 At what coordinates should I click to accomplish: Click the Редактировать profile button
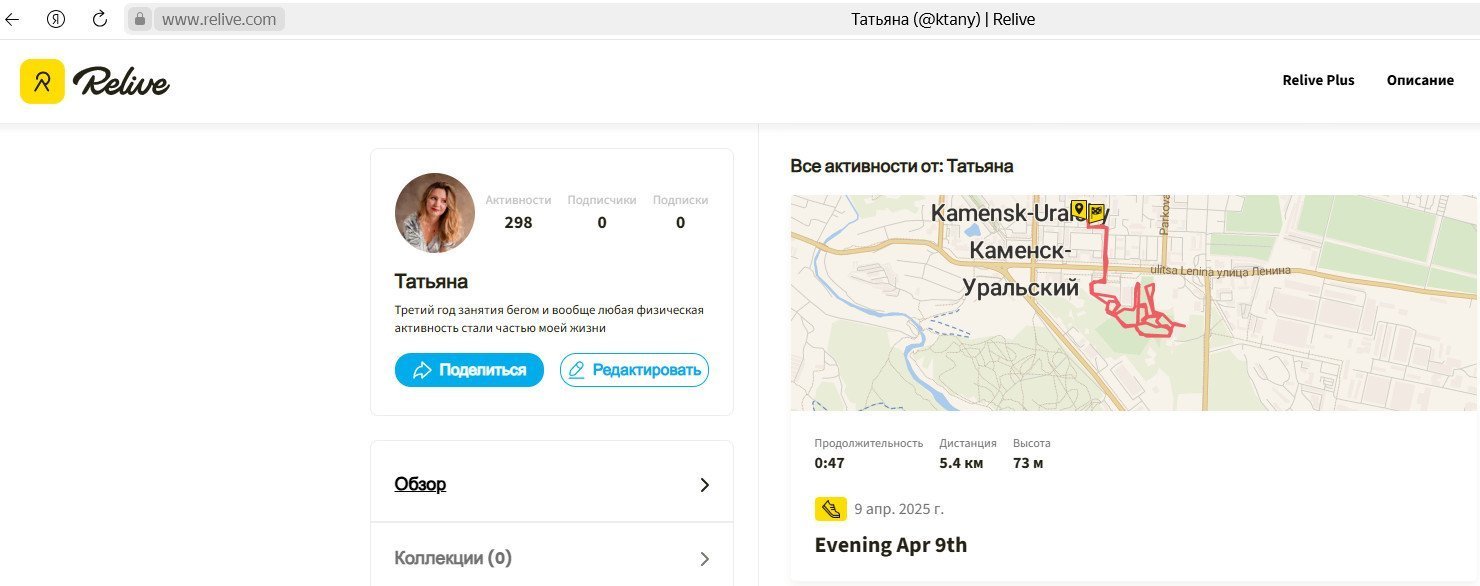(x=634, y=370)
